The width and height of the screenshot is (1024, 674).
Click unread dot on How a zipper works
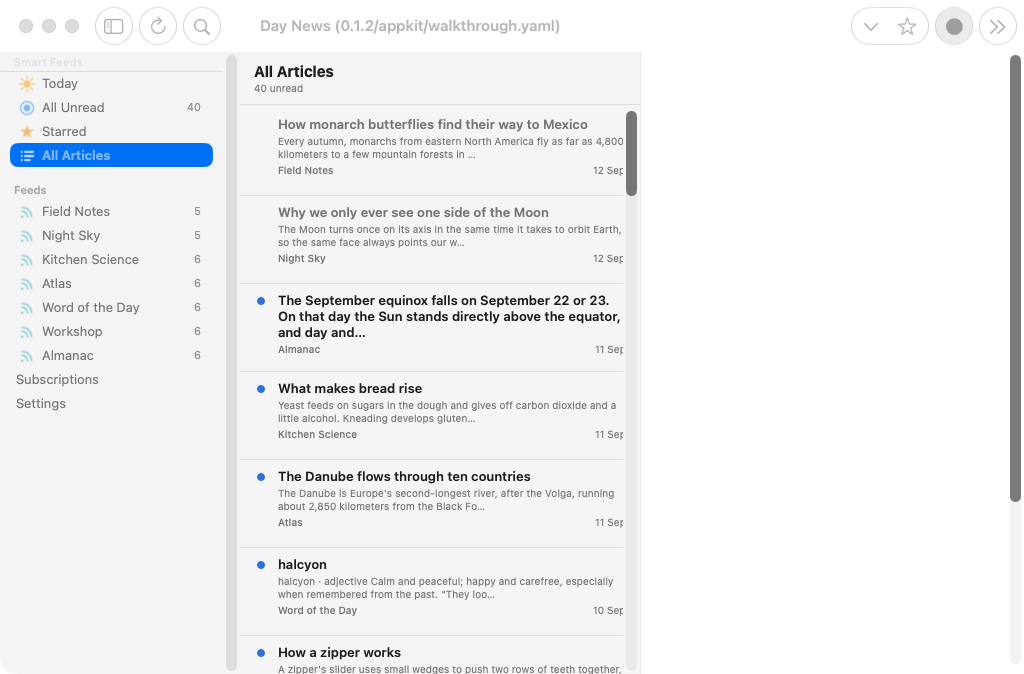(x=261, y=653)
